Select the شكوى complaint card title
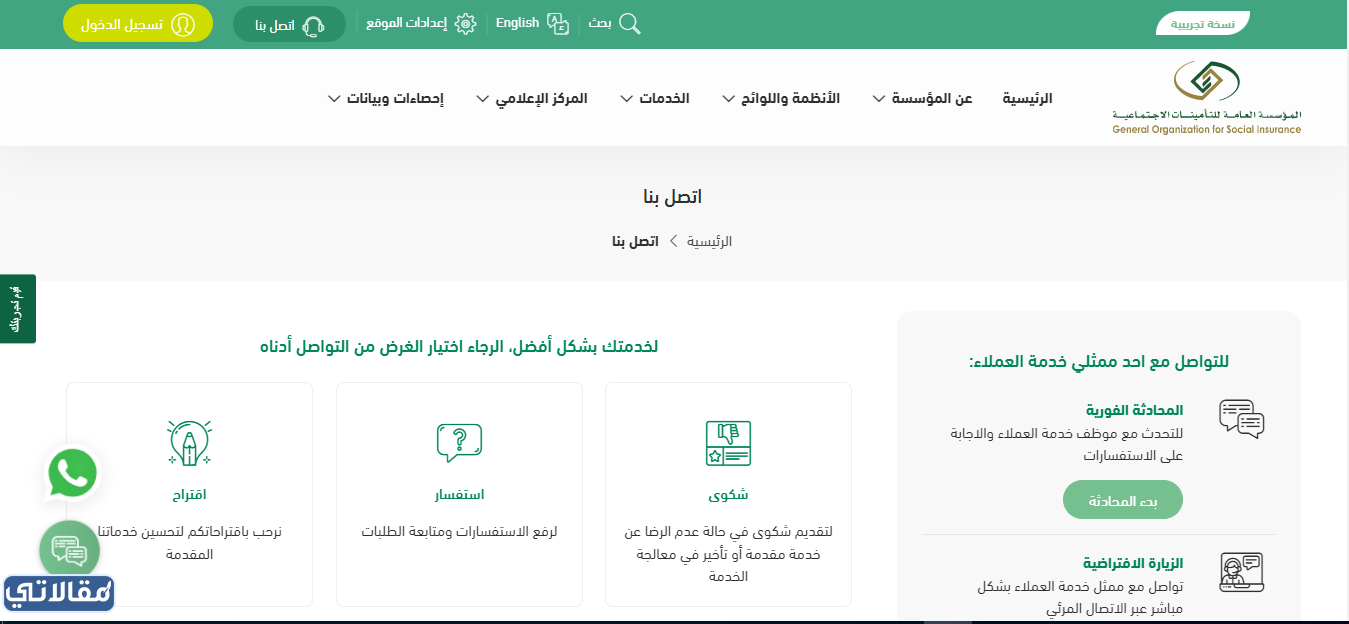Screen dimensions: 1349x624 tap(728, 495)
